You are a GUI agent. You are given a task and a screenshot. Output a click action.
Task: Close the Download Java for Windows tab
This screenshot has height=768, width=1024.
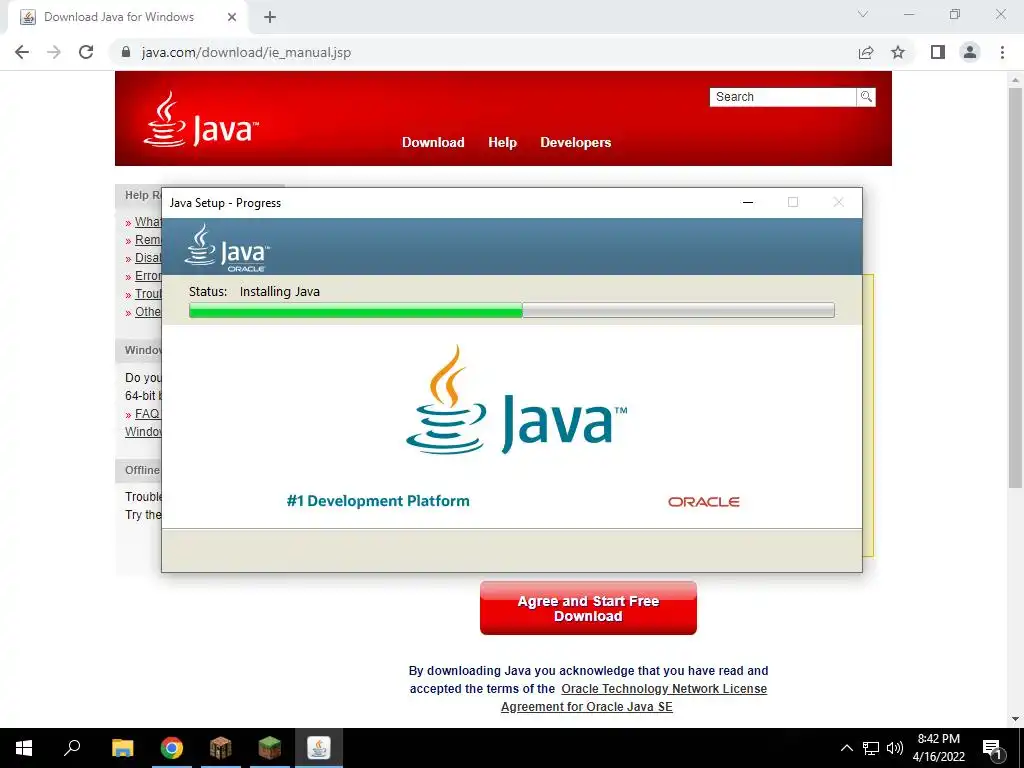pyautogui.click(x=232, y=17)
